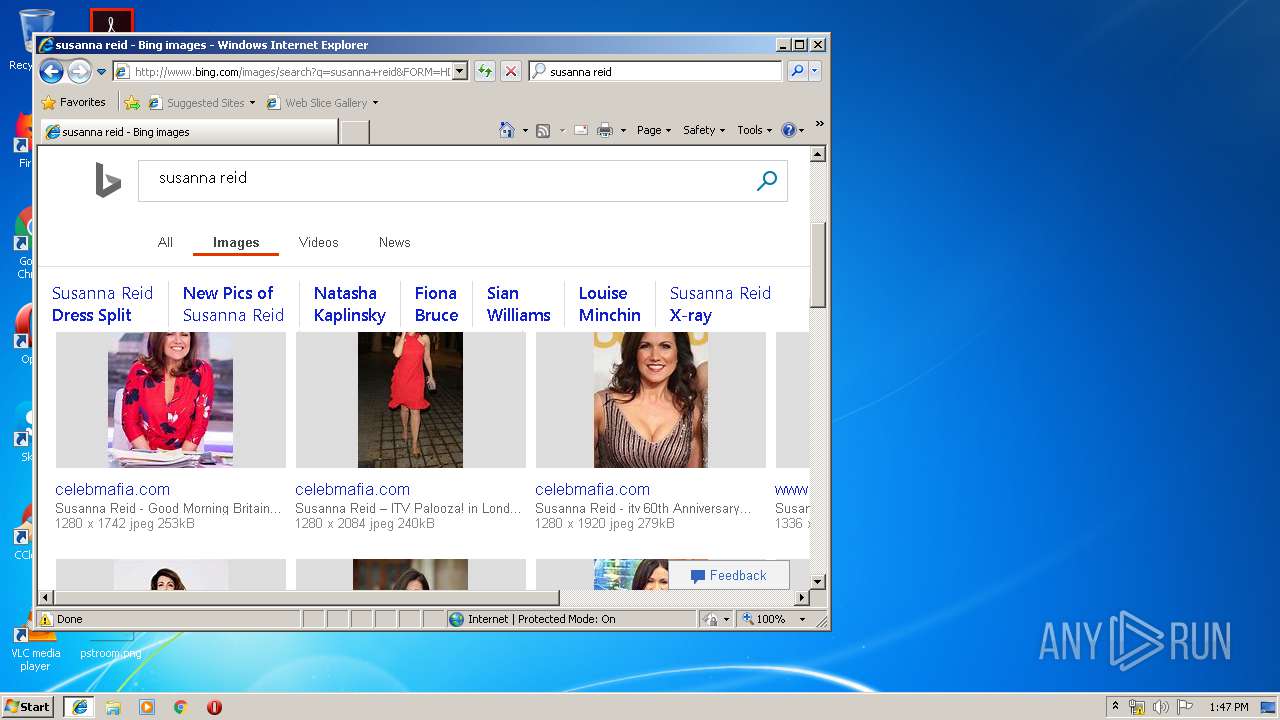Click Natasha Kaplinsky related search
Image resolution: width=1280 pixels, height=720 pixels.
pyautogui.click(x=349, y=304)
